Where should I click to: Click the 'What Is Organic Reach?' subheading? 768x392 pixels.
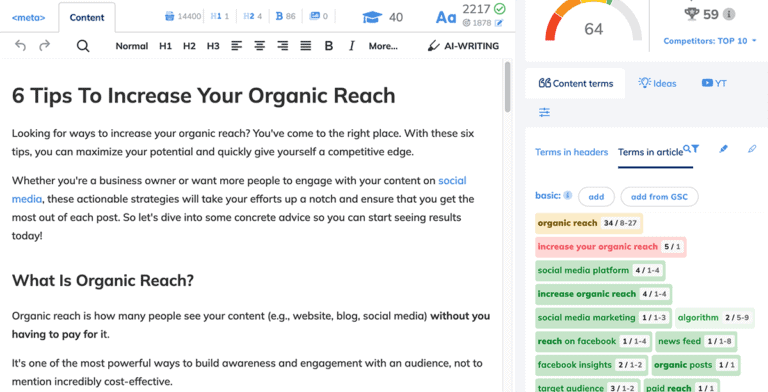coord(103,280)
